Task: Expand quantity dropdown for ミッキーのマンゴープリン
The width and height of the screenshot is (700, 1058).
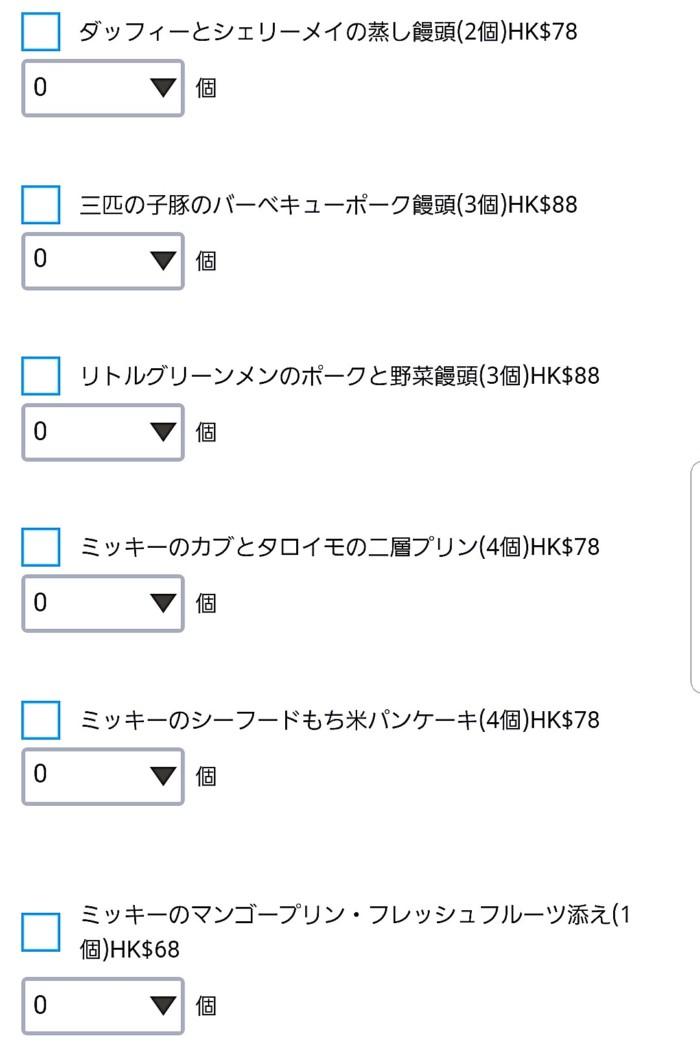Action: pos(103,1005)
